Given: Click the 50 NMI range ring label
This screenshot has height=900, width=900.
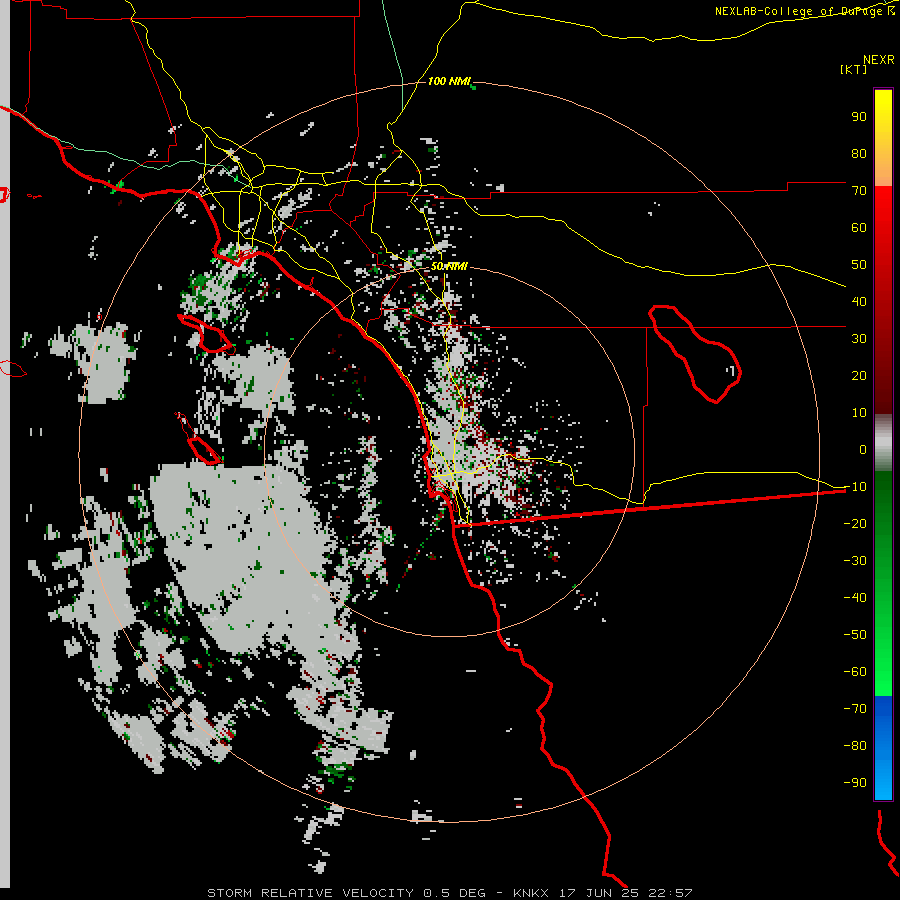Looking at the screenshot, I should pos(449,266).
